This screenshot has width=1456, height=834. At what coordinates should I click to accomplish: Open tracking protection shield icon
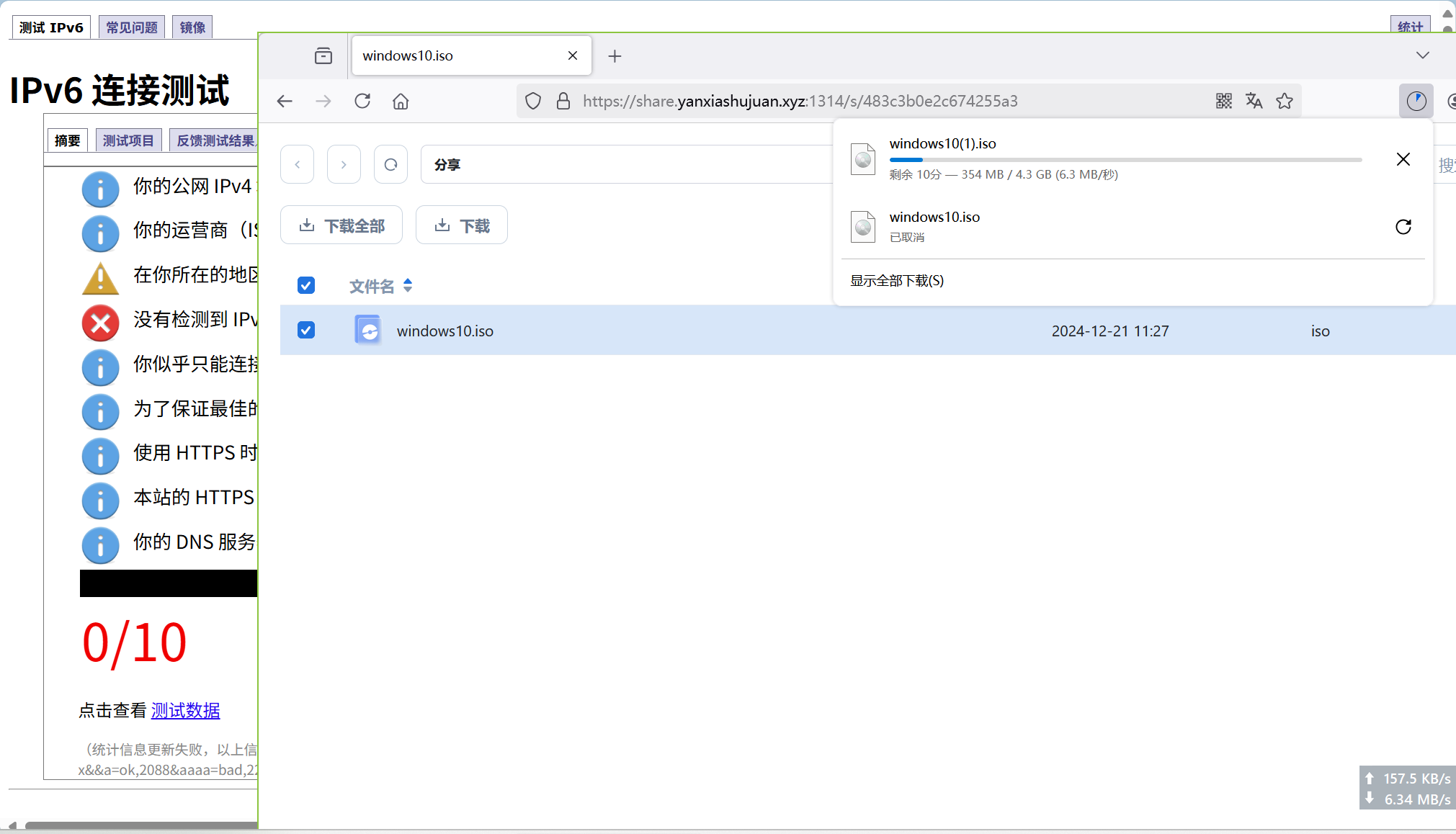coord(533,101)
